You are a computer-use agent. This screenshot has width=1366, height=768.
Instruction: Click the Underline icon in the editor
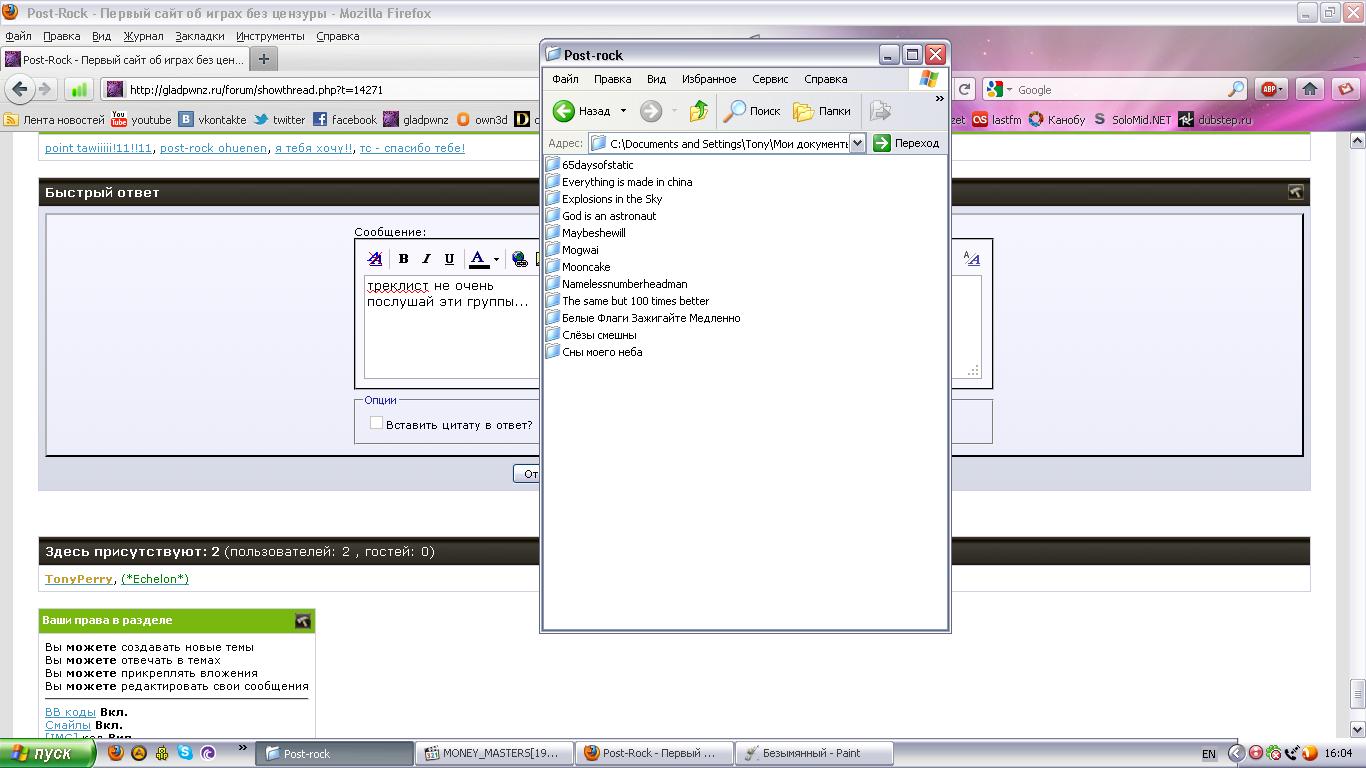[449, 259]
